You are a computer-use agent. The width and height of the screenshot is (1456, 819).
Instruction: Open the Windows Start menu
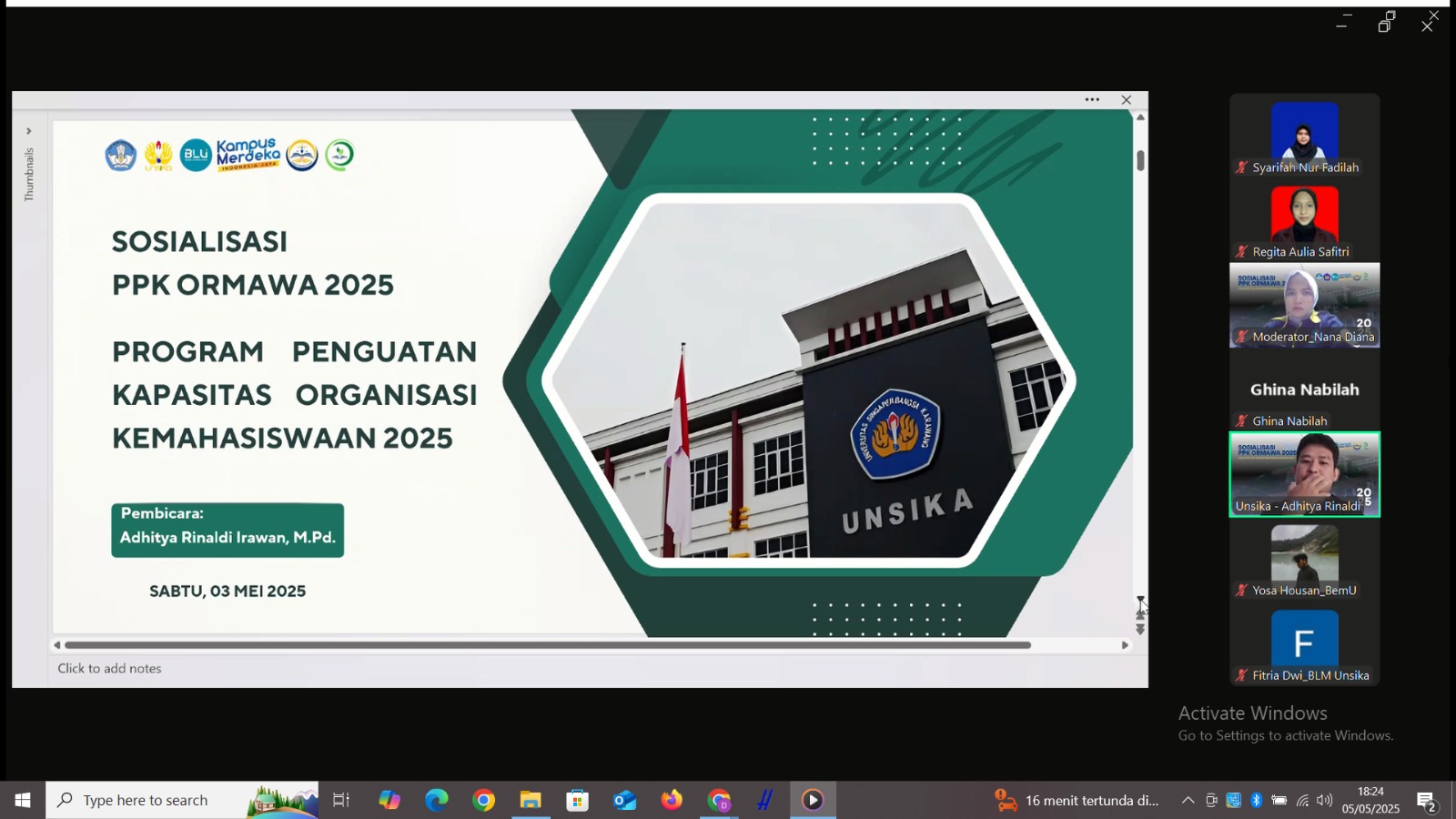coord(21,800)
